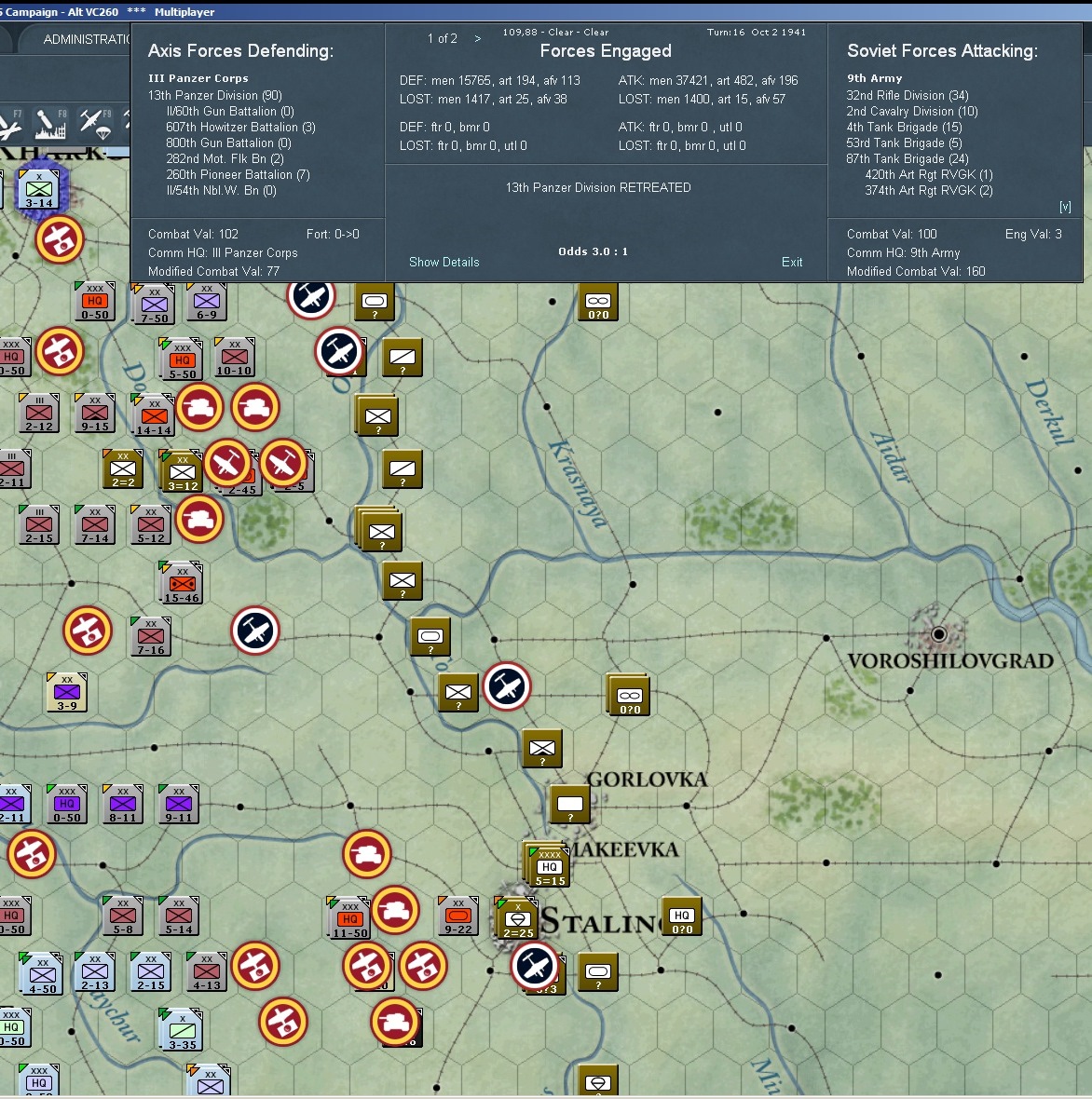This screenshot has height=1099, width=1092.
Task: Click the Voroshilovgrad city marker
Action: click(x=938, y=635)
